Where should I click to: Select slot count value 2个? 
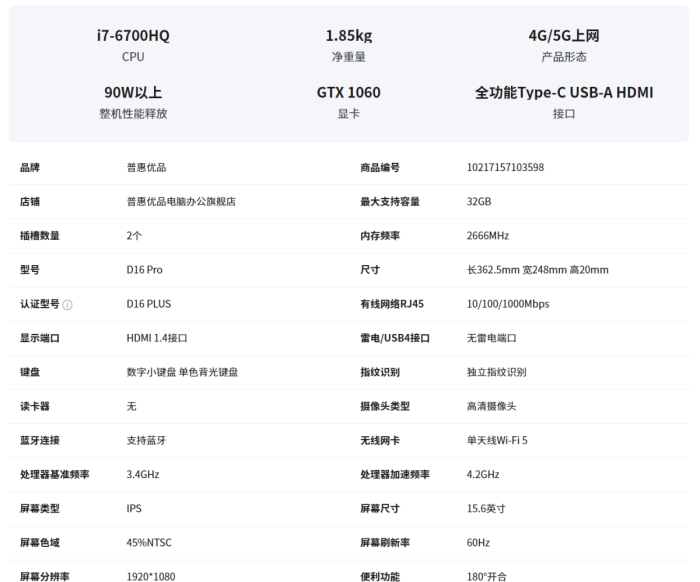(134, 236)
